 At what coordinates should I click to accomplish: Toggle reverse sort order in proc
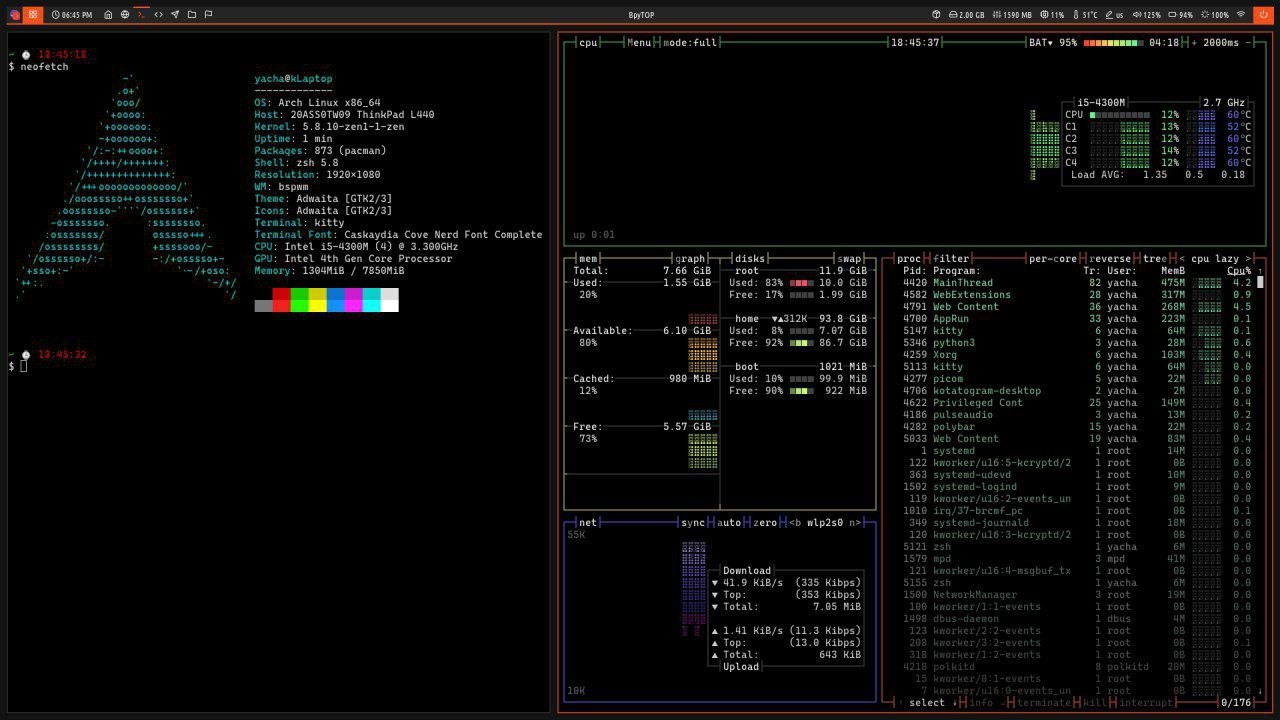(x=1110, y=259)
